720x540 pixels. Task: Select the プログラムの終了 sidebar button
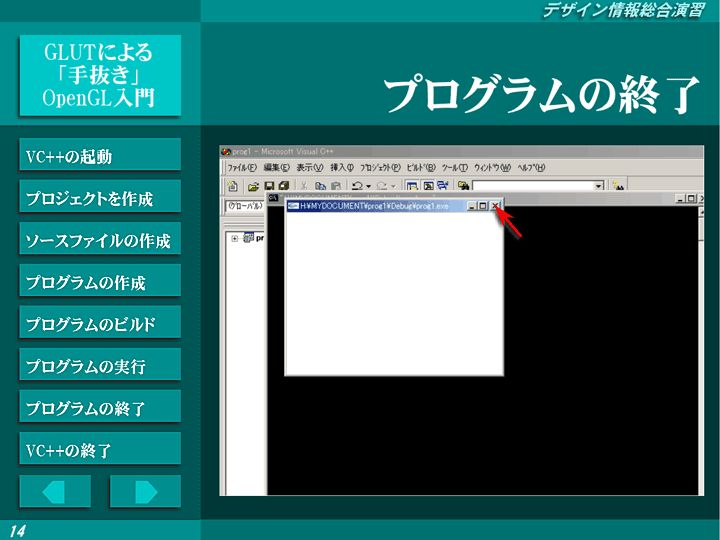(x=100, y=406)
